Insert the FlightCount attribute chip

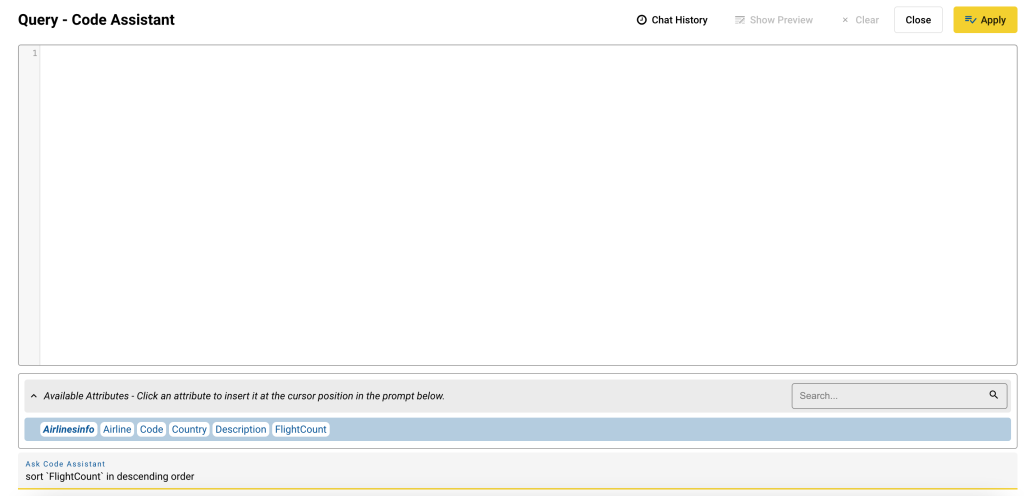click(301, 429)
